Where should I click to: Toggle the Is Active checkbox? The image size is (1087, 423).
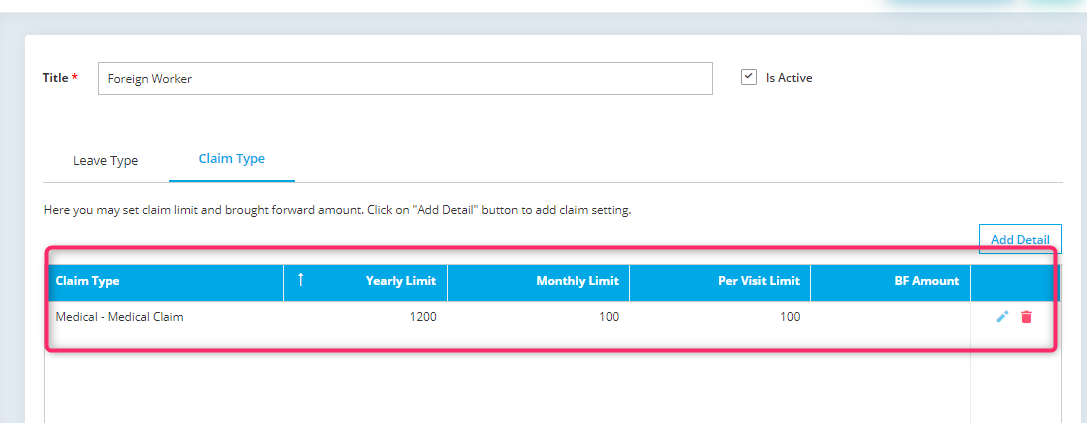[x=748, y=77]
